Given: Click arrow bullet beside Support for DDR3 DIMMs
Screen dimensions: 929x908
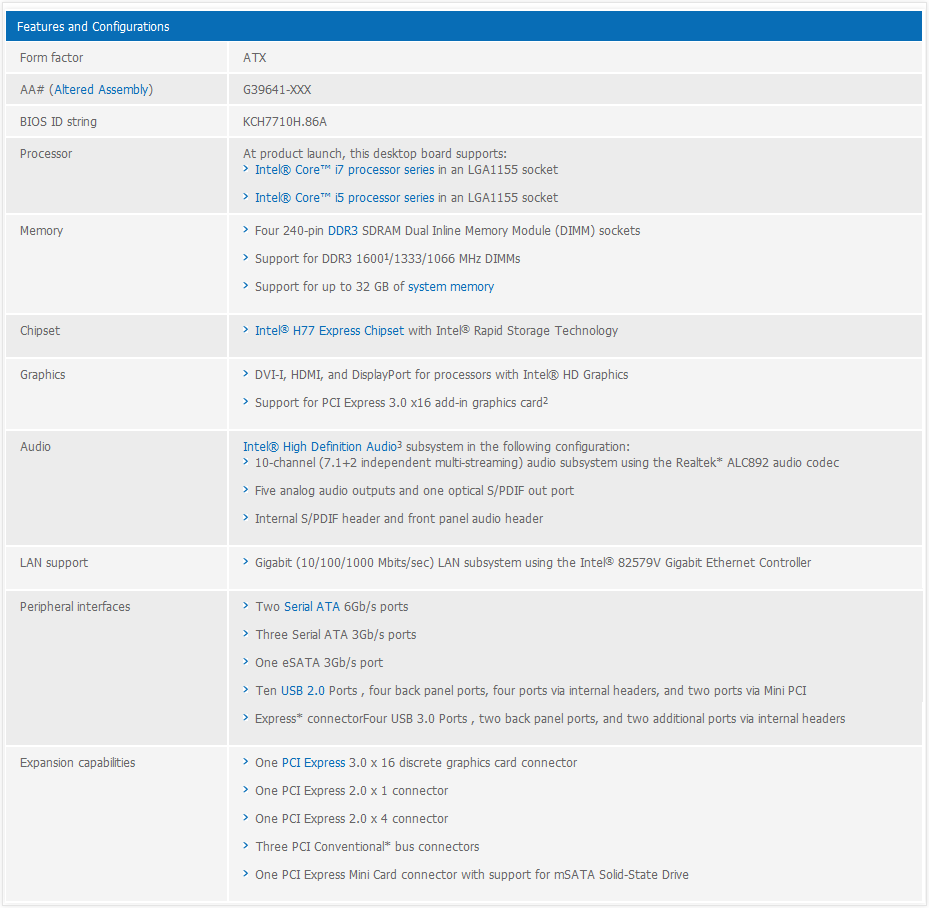Looking at the screenshot, I should coord(246,258).
